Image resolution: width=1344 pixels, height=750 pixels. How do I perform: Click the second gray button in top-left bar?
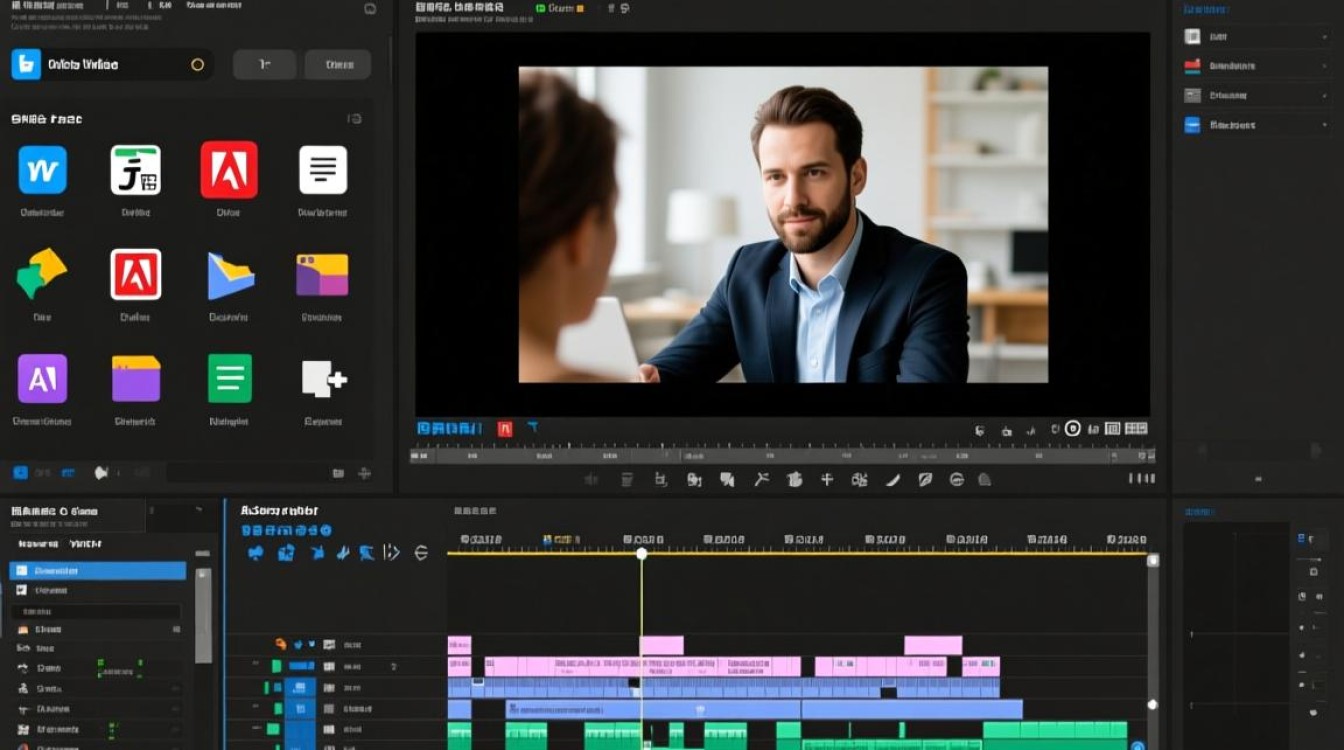[x=338, y=65]
